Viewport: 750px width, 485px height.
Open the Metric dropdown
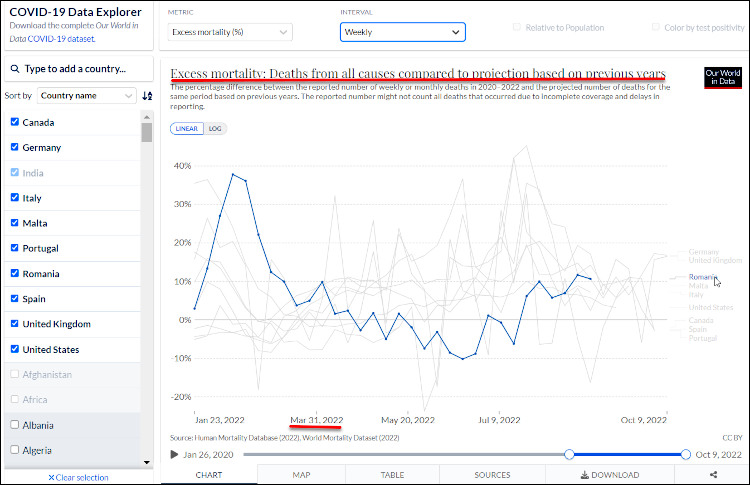(230, 32)
